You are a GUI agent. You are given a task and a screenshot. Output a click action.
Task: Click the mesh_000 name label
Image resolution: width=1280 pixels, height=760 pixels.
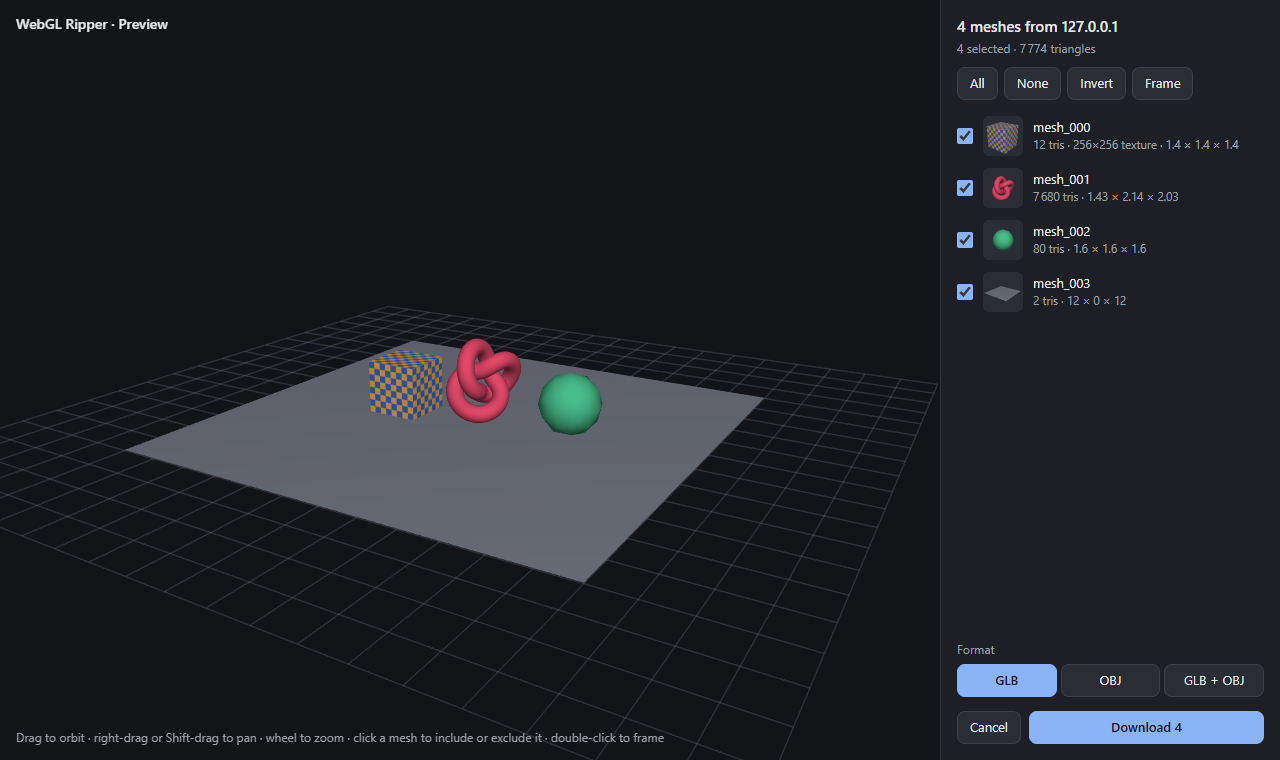[x=1061, y=127]
